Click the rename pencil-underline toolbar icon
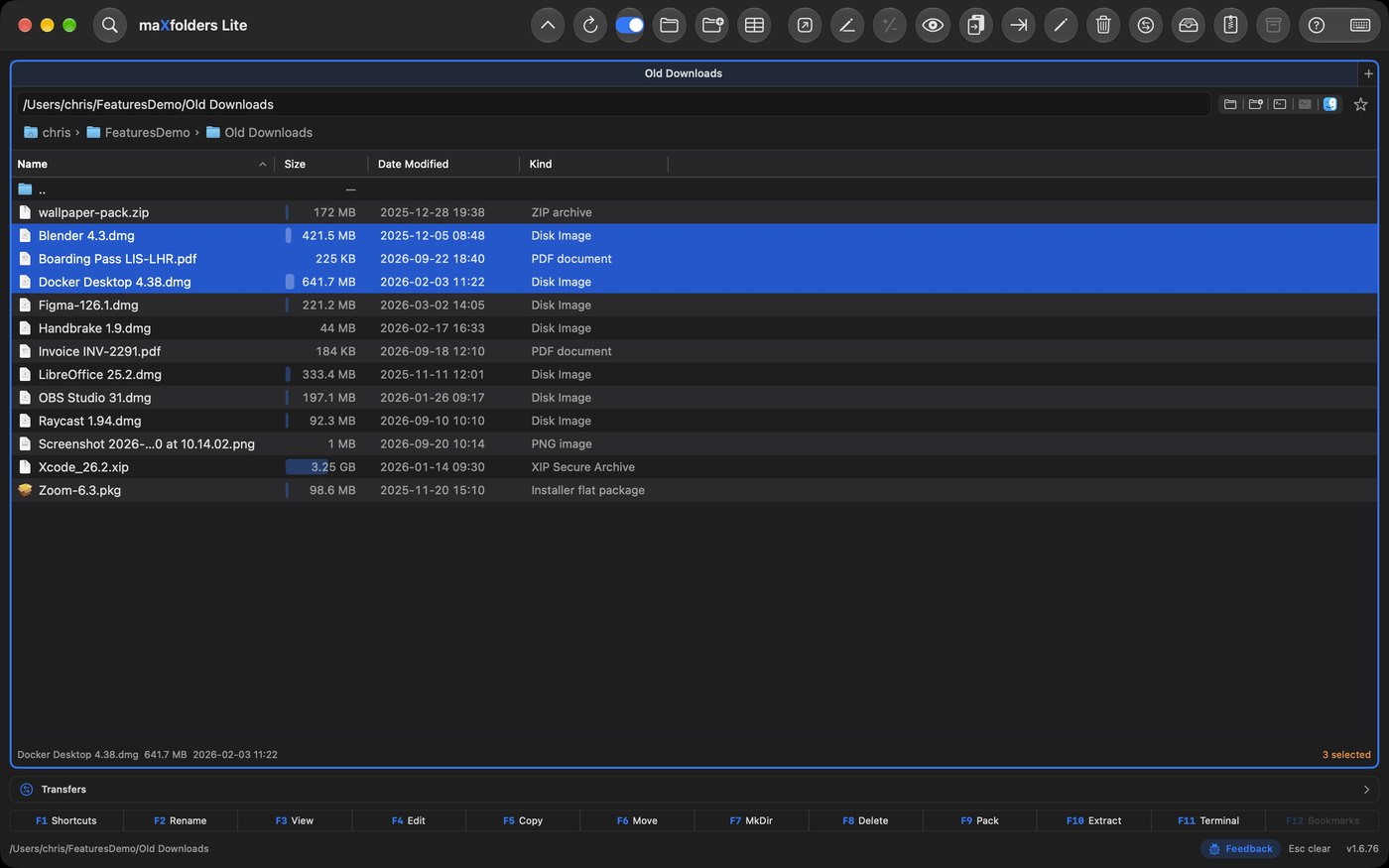 [x=847, y=25]
